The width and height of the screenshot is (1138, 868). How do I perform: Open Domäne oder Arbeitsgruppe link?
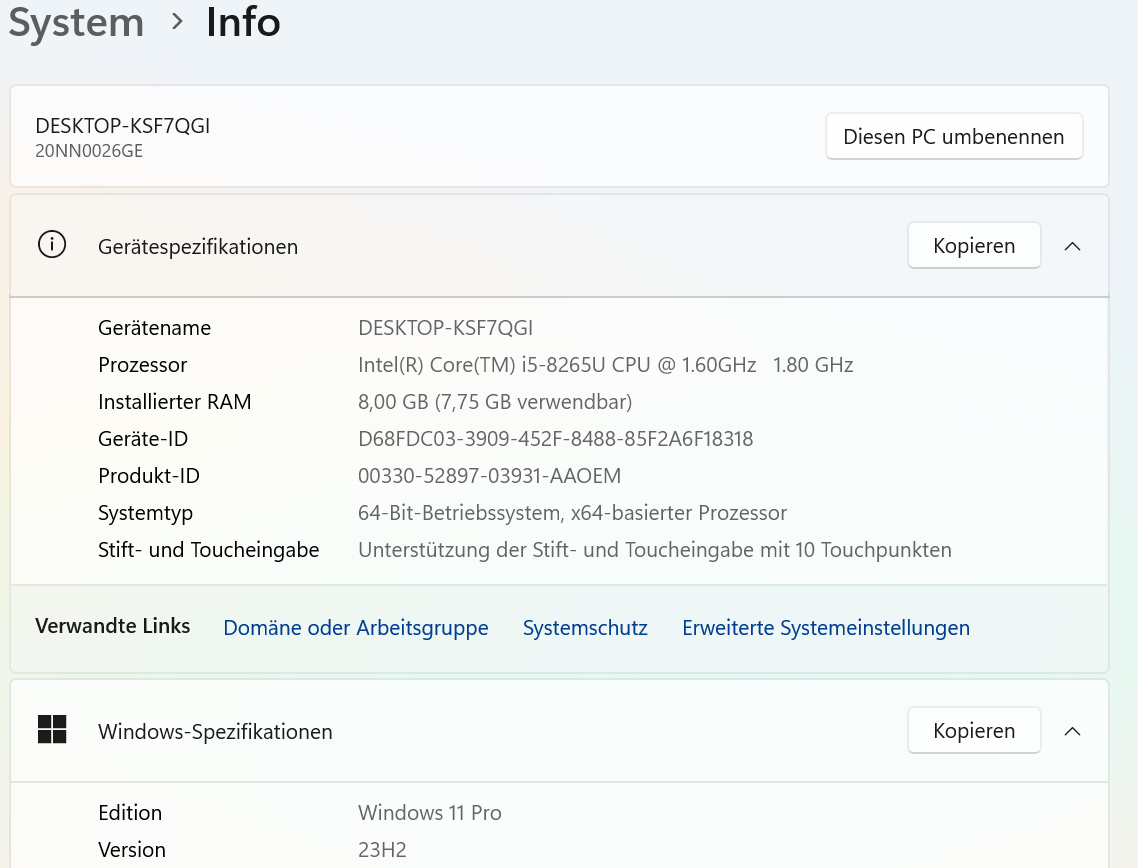pyautogui.click(x=356, y=628)
